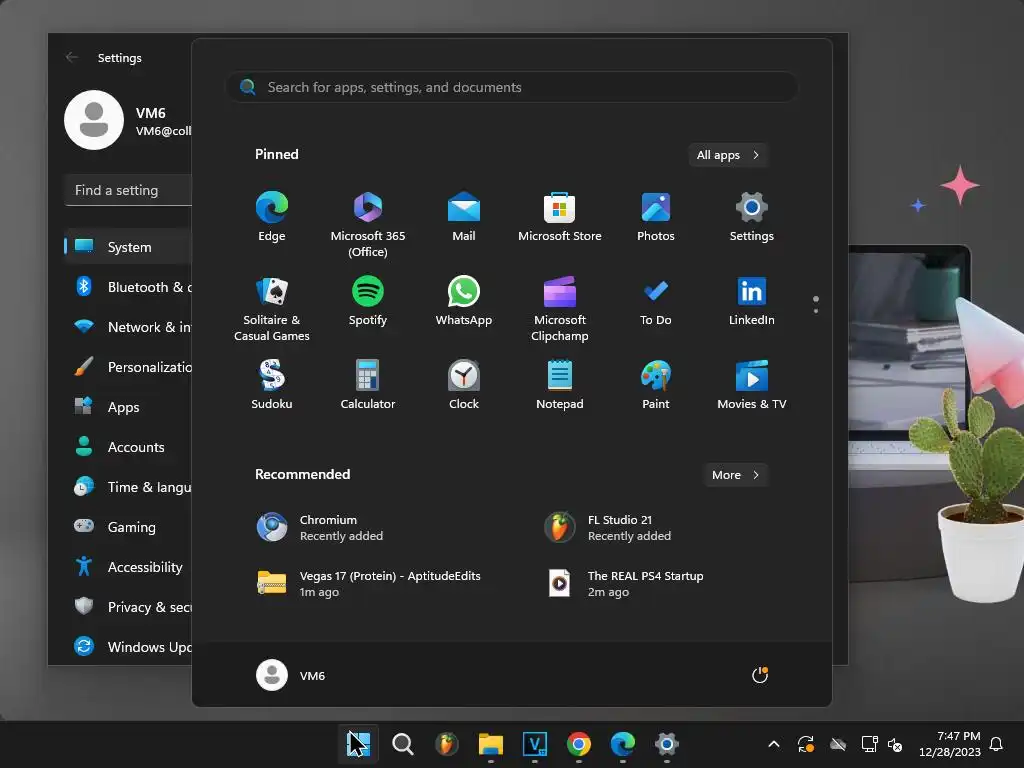Screen dimensions: 1024x768
Task: Launch the Photos app
Action: coord(656,217)
